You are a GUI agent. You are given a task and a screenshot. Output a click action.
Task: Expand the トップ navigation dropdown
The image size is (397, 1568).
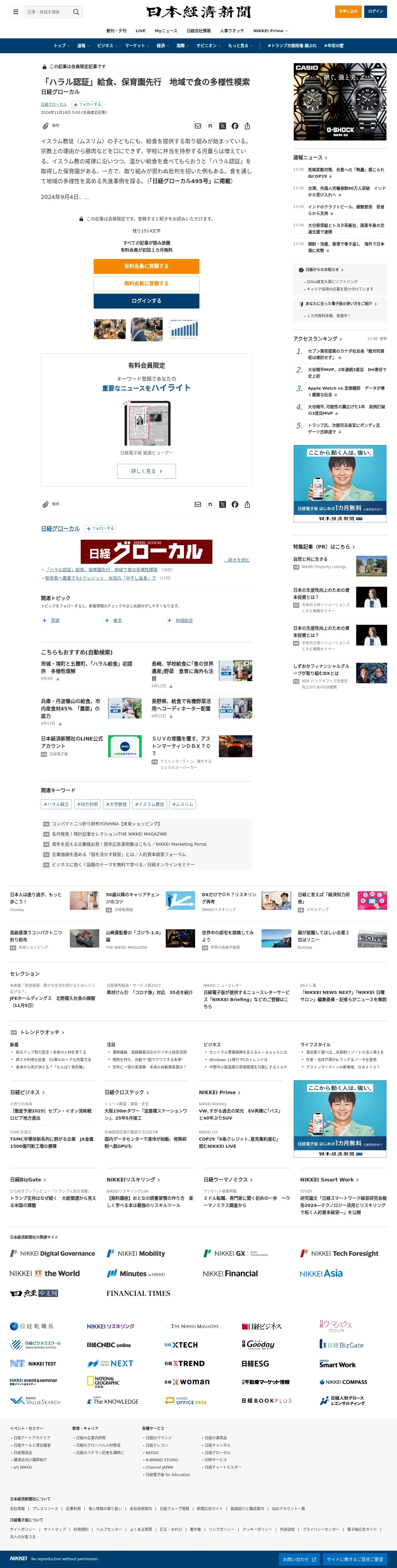click(x=62, y=46)
